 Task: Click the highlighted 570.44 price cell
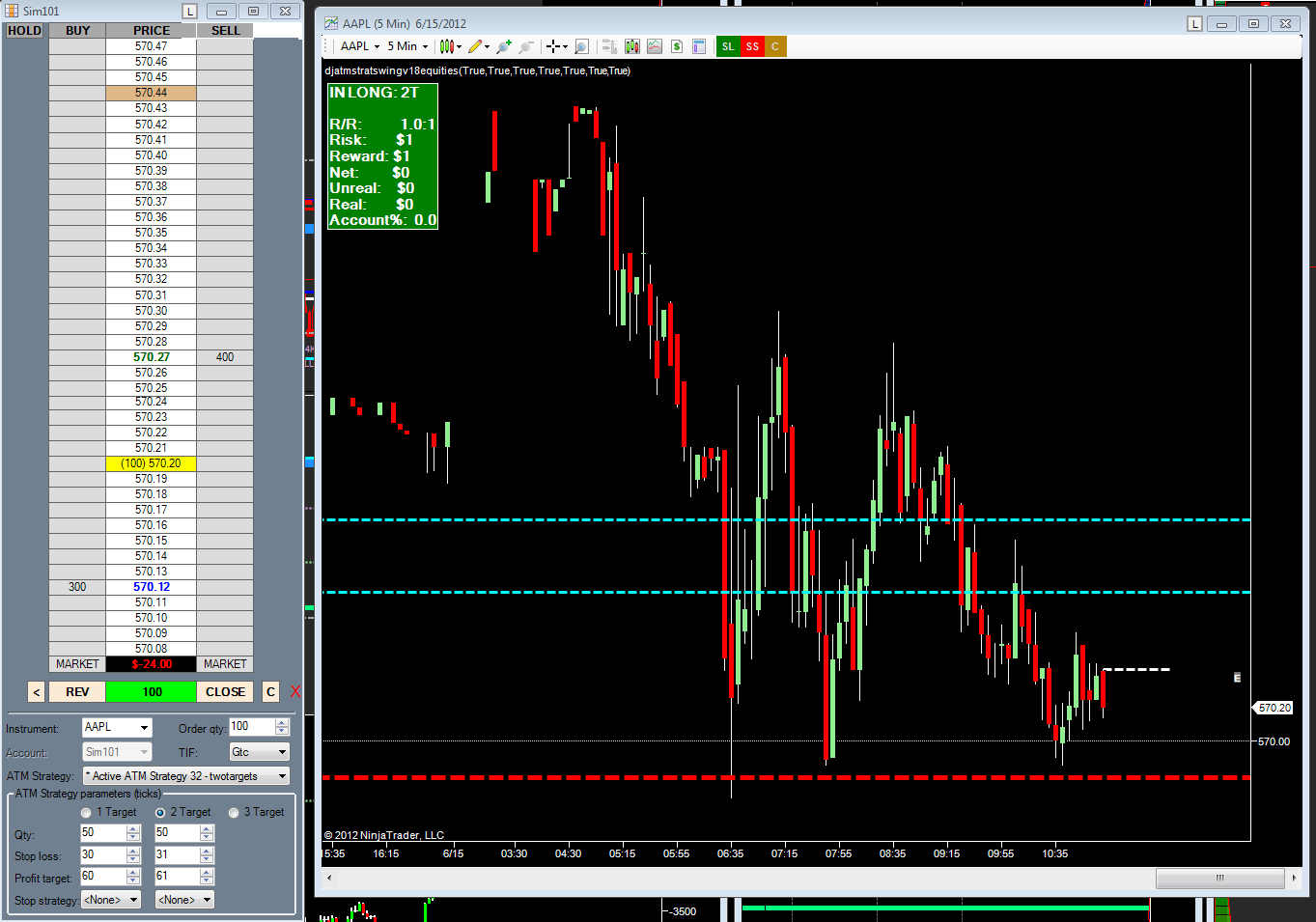(x=152, y=93)
